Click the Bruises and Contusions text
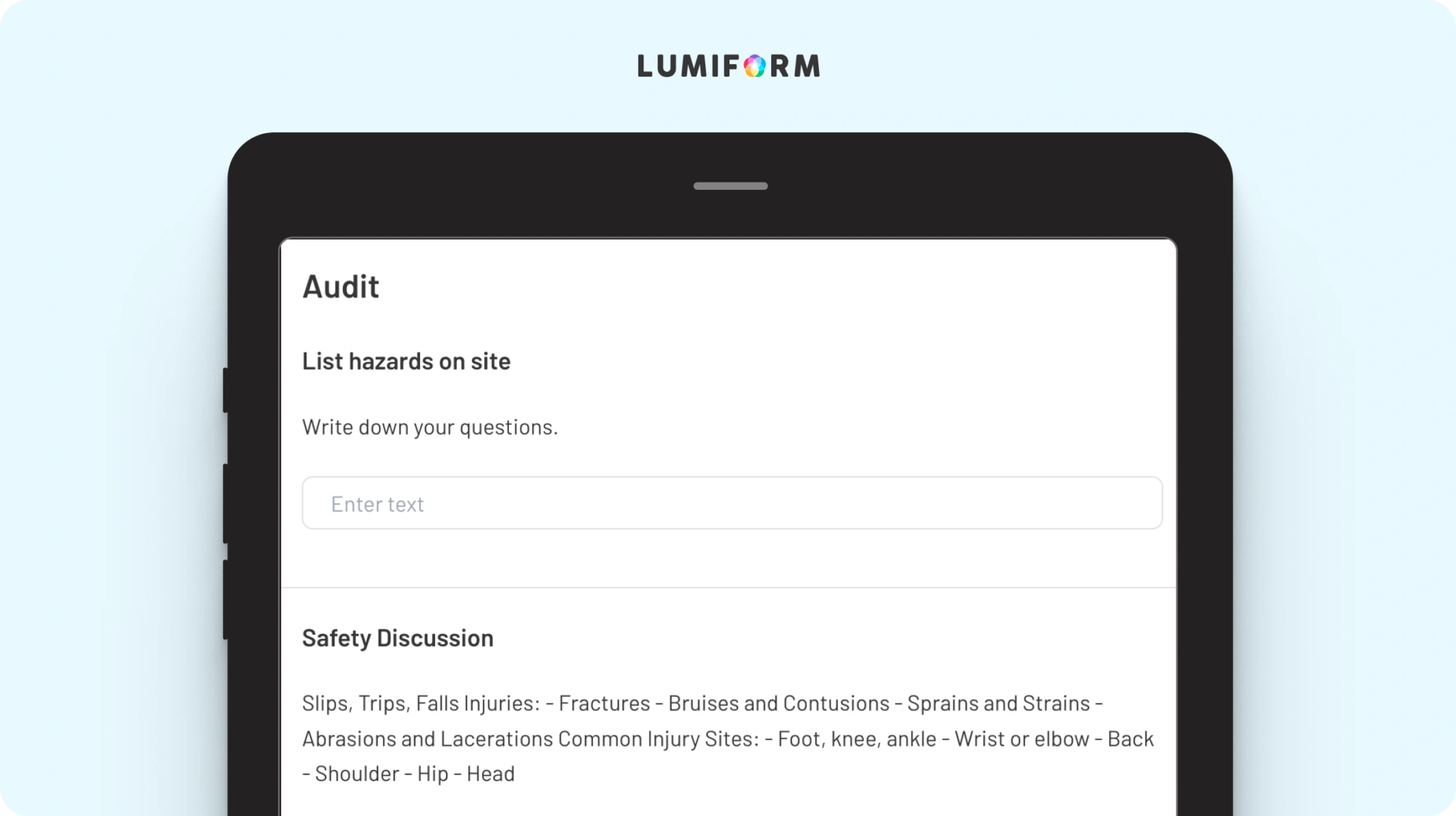This screenshot has height=816, width=1456. pyautogui.click(x=778, y=703)
